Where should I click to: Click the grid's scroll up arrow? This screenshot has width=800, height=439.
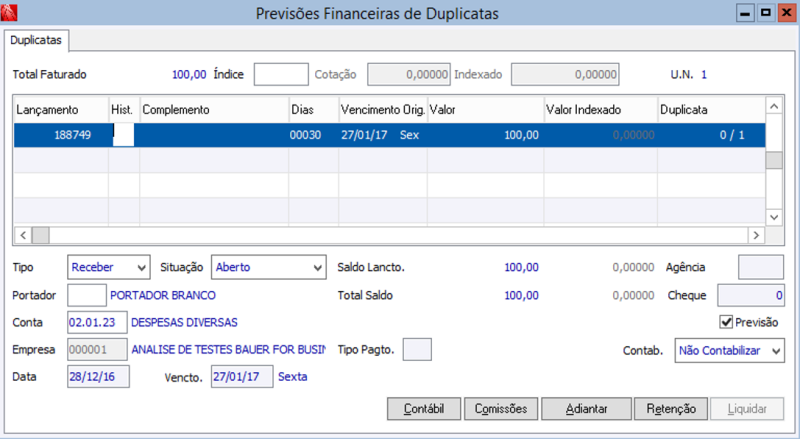[x=774, y=106]
